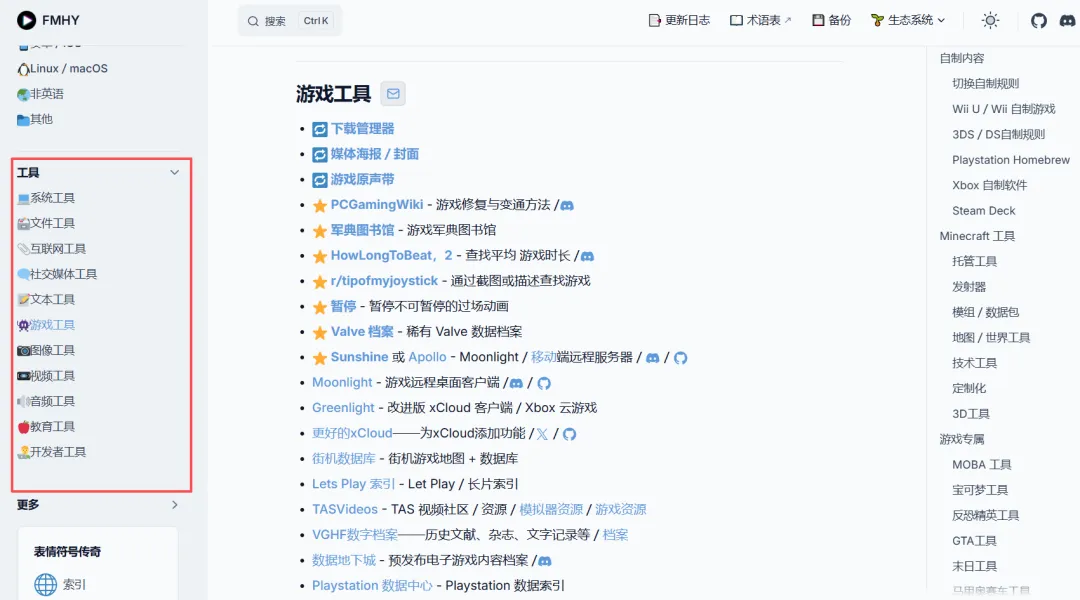Select 游戏工具 in sidebar
This screenshot has height=600, width=1080.
tap(46, 325)
